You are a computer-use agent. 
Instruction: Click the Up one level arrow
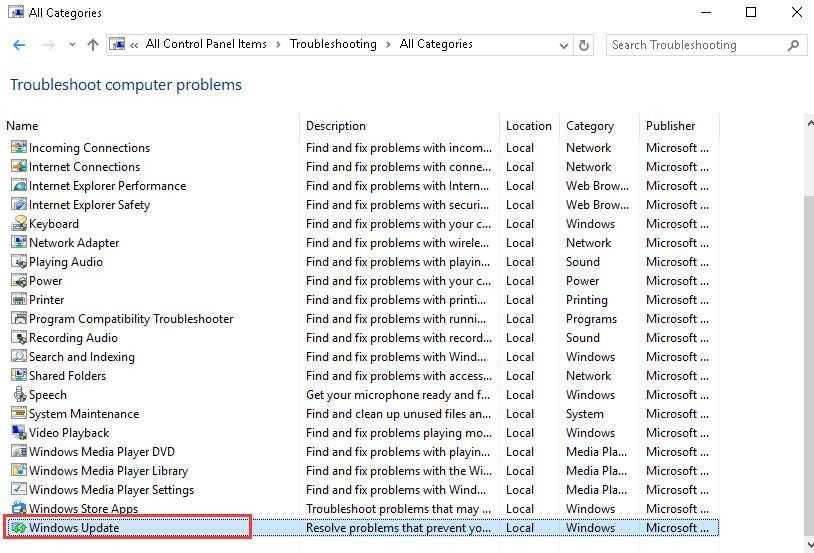(93, 45)
